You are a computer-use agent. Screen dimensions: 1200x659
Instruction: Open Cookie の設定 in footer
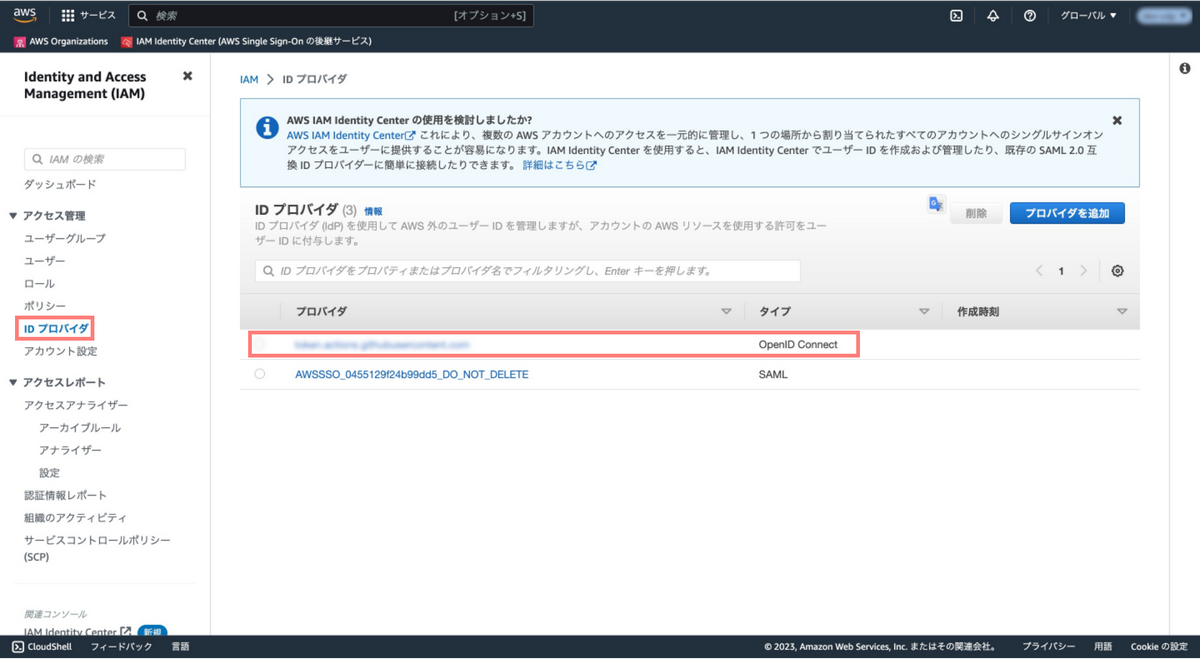pos(1159,647)
